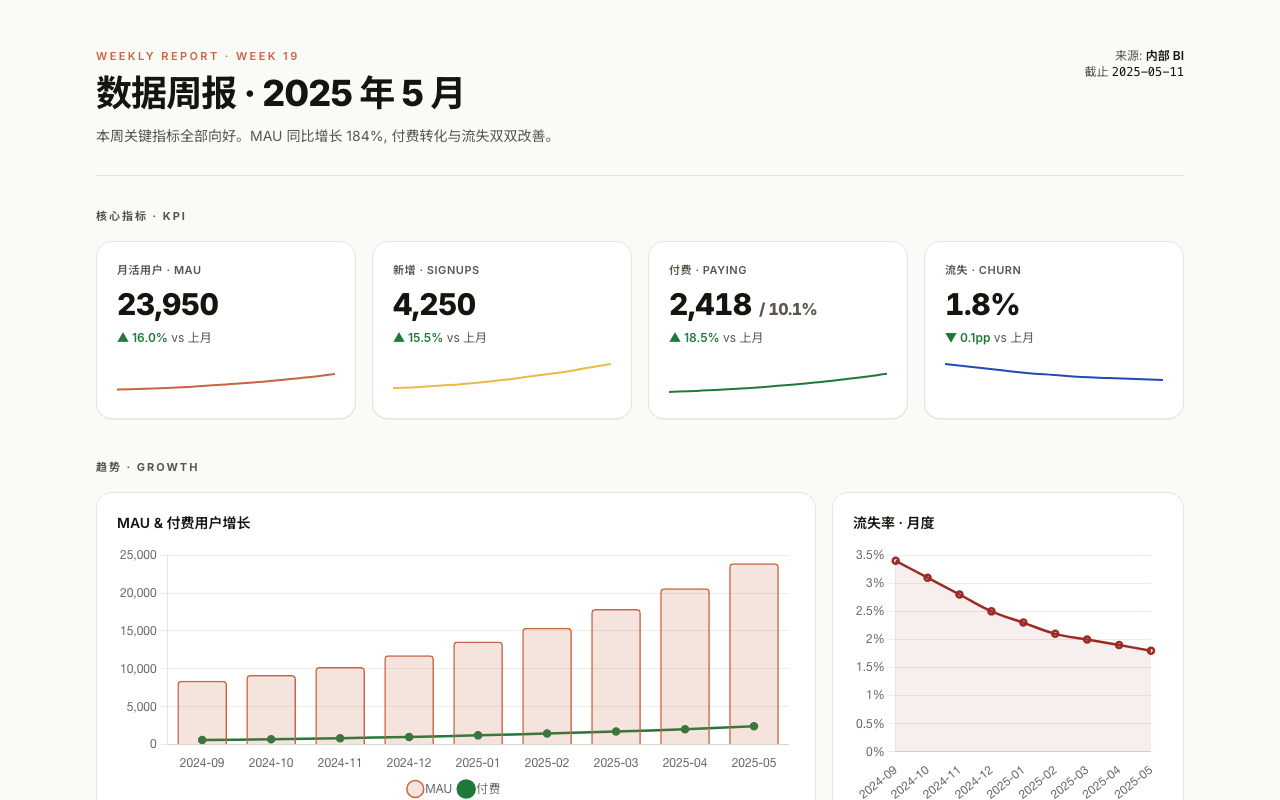Click the churn line point at 2024-09

(x=895, y=561)
